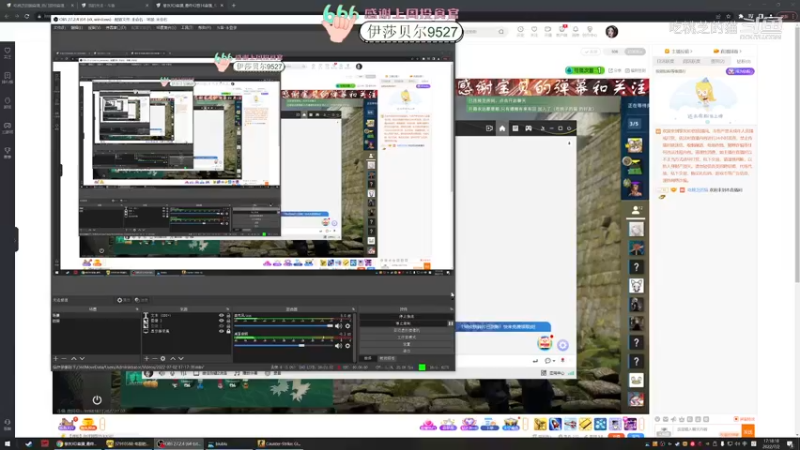Screen dimensions: 800x450
Task: Click the home icon in game client toolbar
Action: tap(502, 128)
